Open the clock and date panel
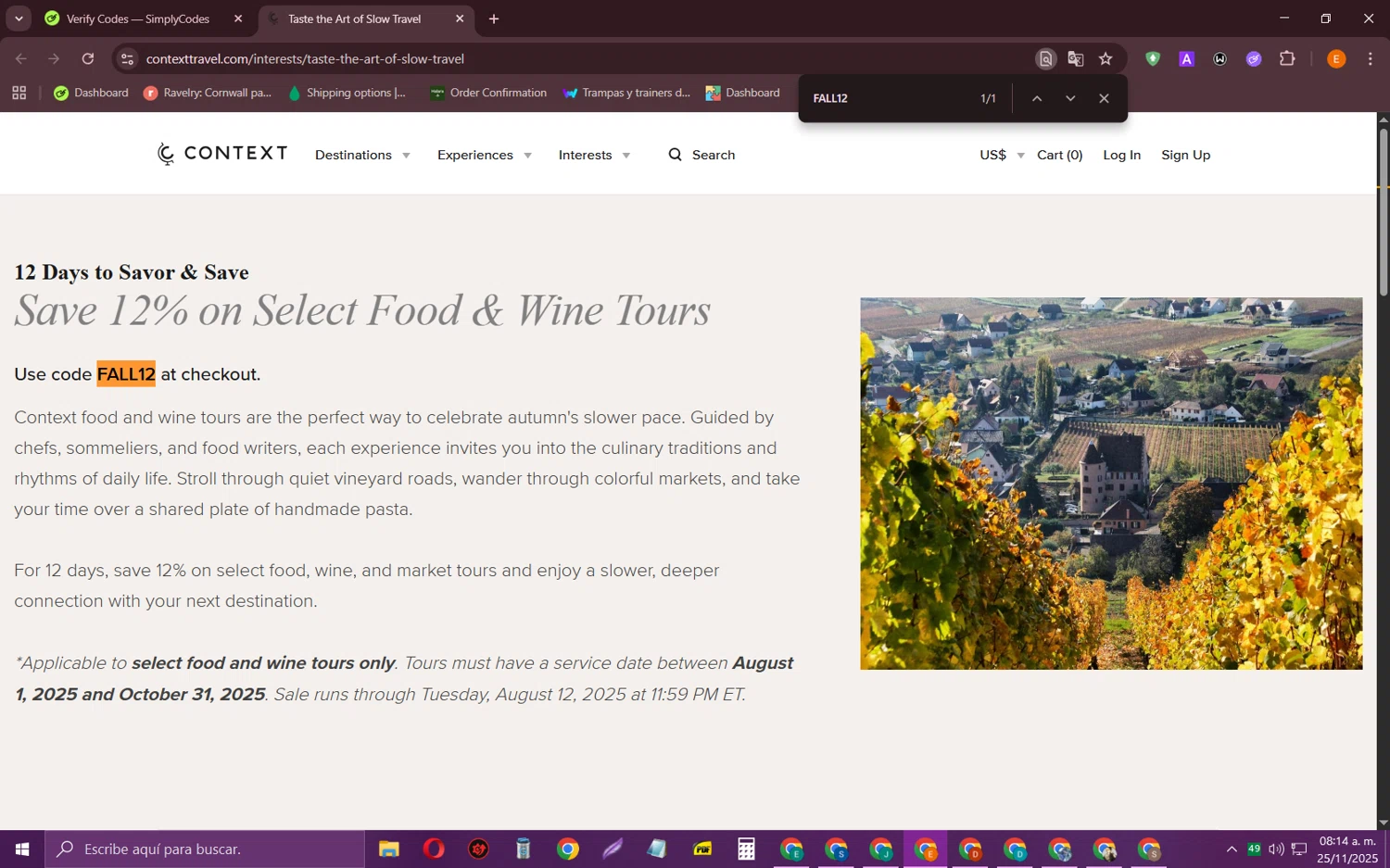1390x868 pixels. [x=1347, y=849]
